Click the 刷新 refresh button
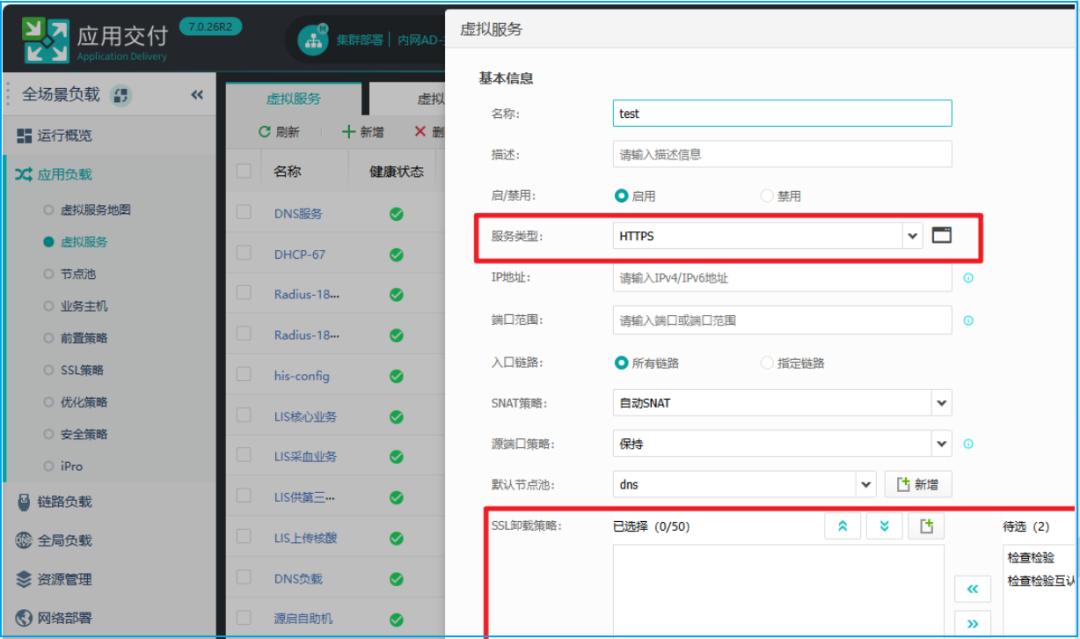Screen dimensions: 1080x639 tap(278, 132)
